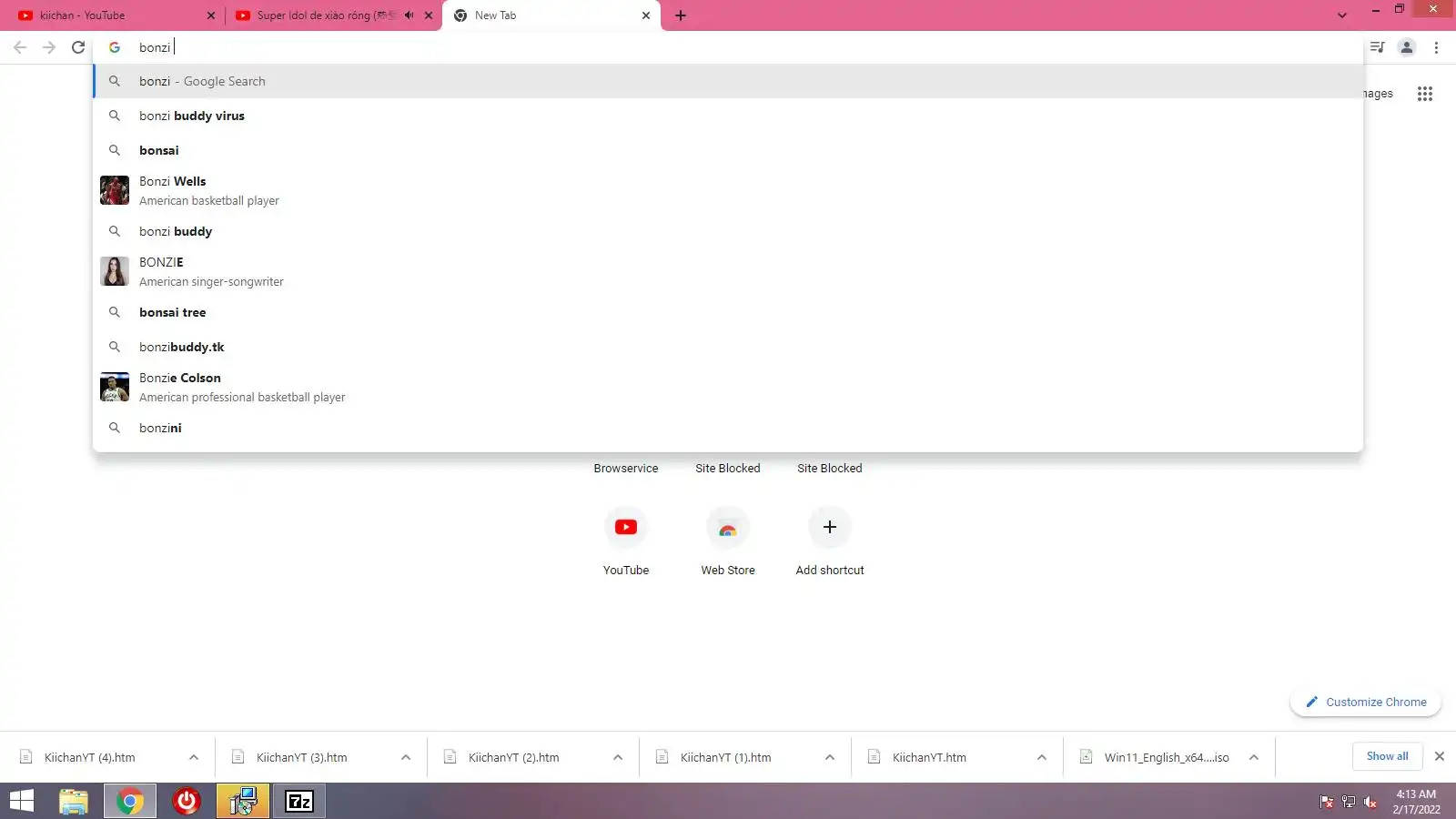Image resolution: width=1456 pixels, height=819 pixels.
Task: Open the Chrome profile icon
Action: [1407, 47]
